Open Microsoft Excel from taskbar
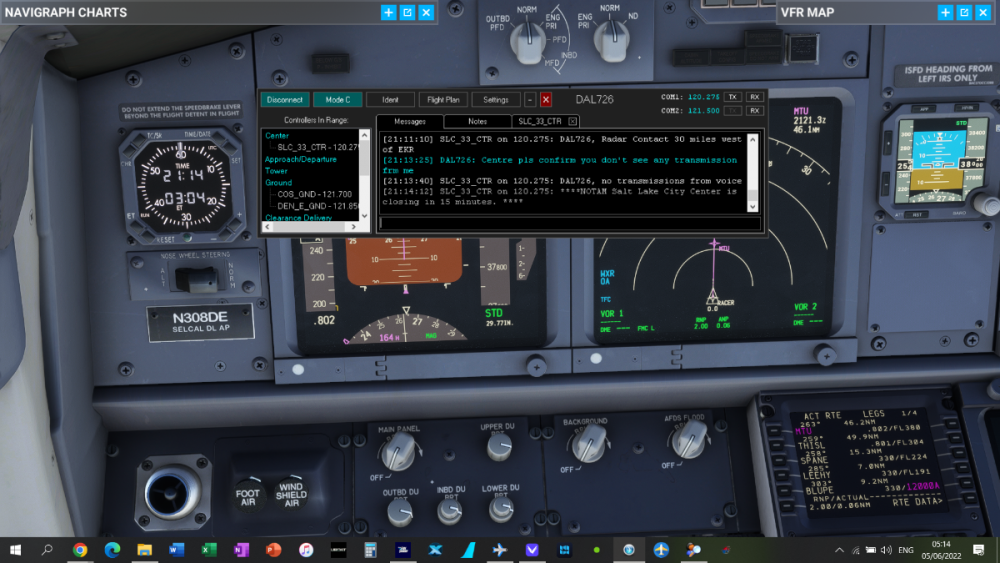This screenshot has height=563, width=1000. pyautogui.click(x=209, y=550)
